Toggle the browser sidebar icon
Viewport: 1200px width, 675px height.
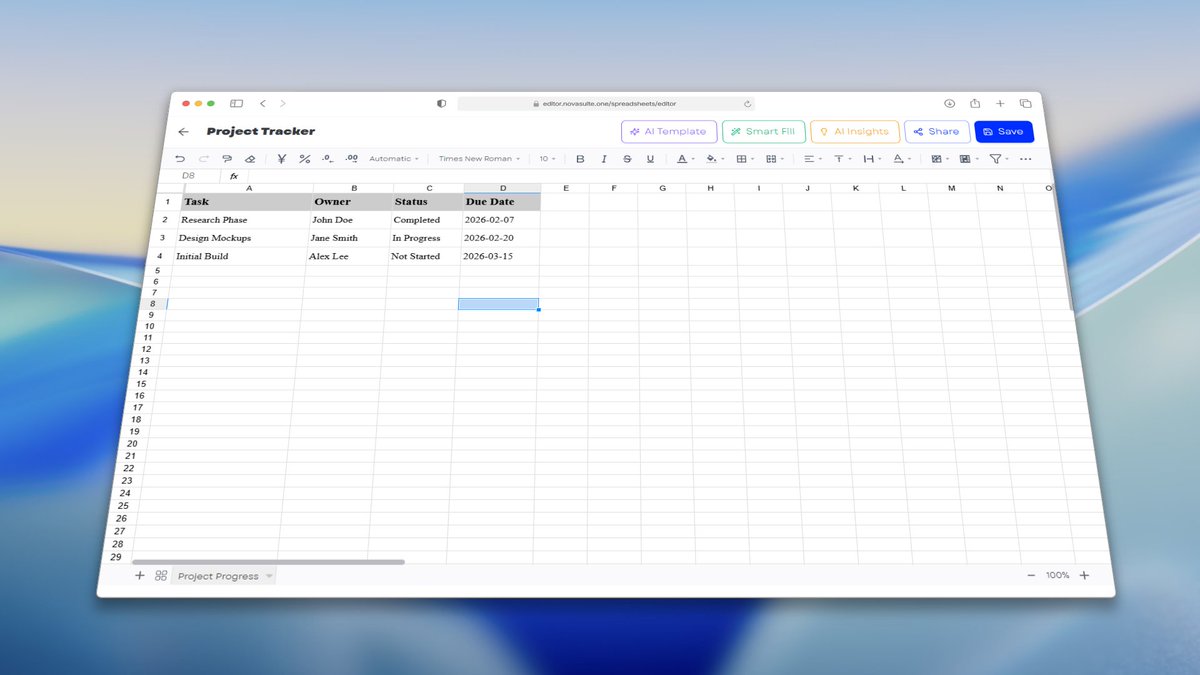point(237,103)
